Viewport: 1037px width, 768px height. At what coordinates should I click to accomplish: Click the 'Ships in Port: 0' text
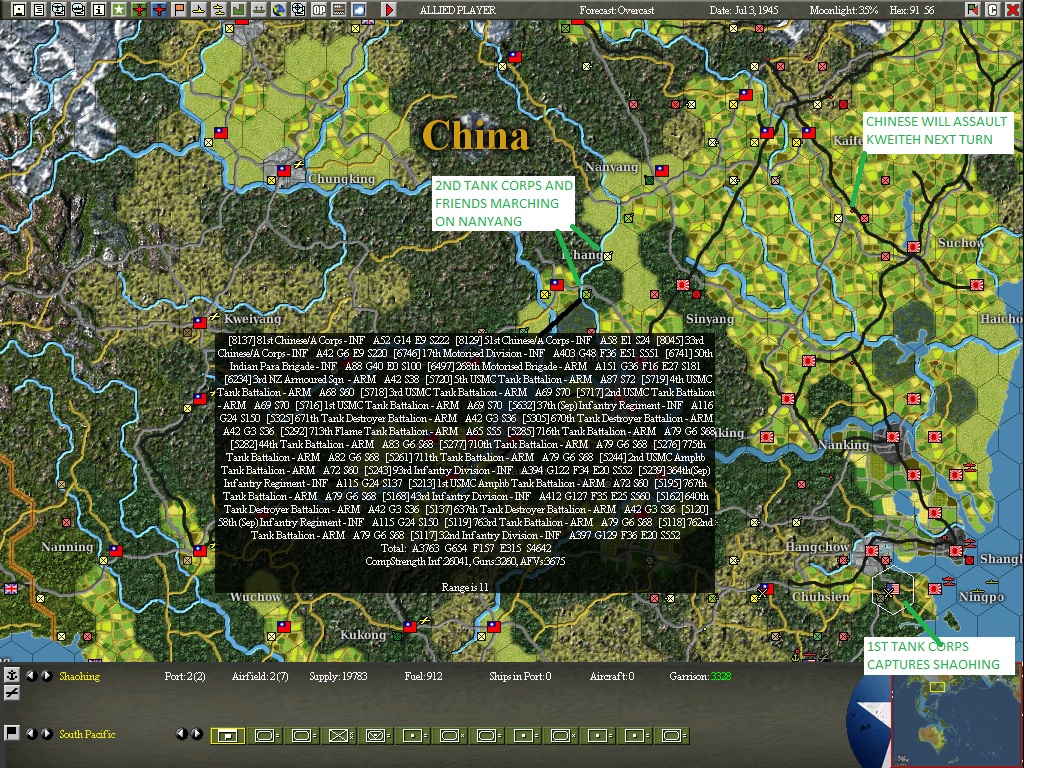(520, 676)
